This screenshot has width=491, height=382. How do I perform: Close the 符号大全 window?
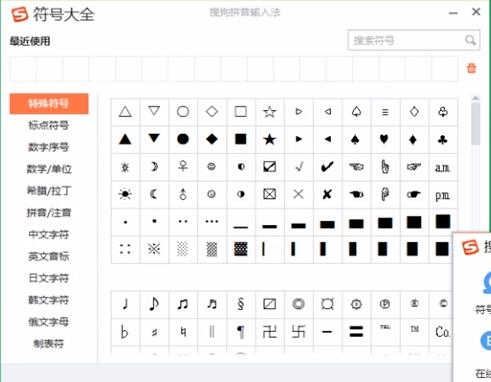pos(476,12)
